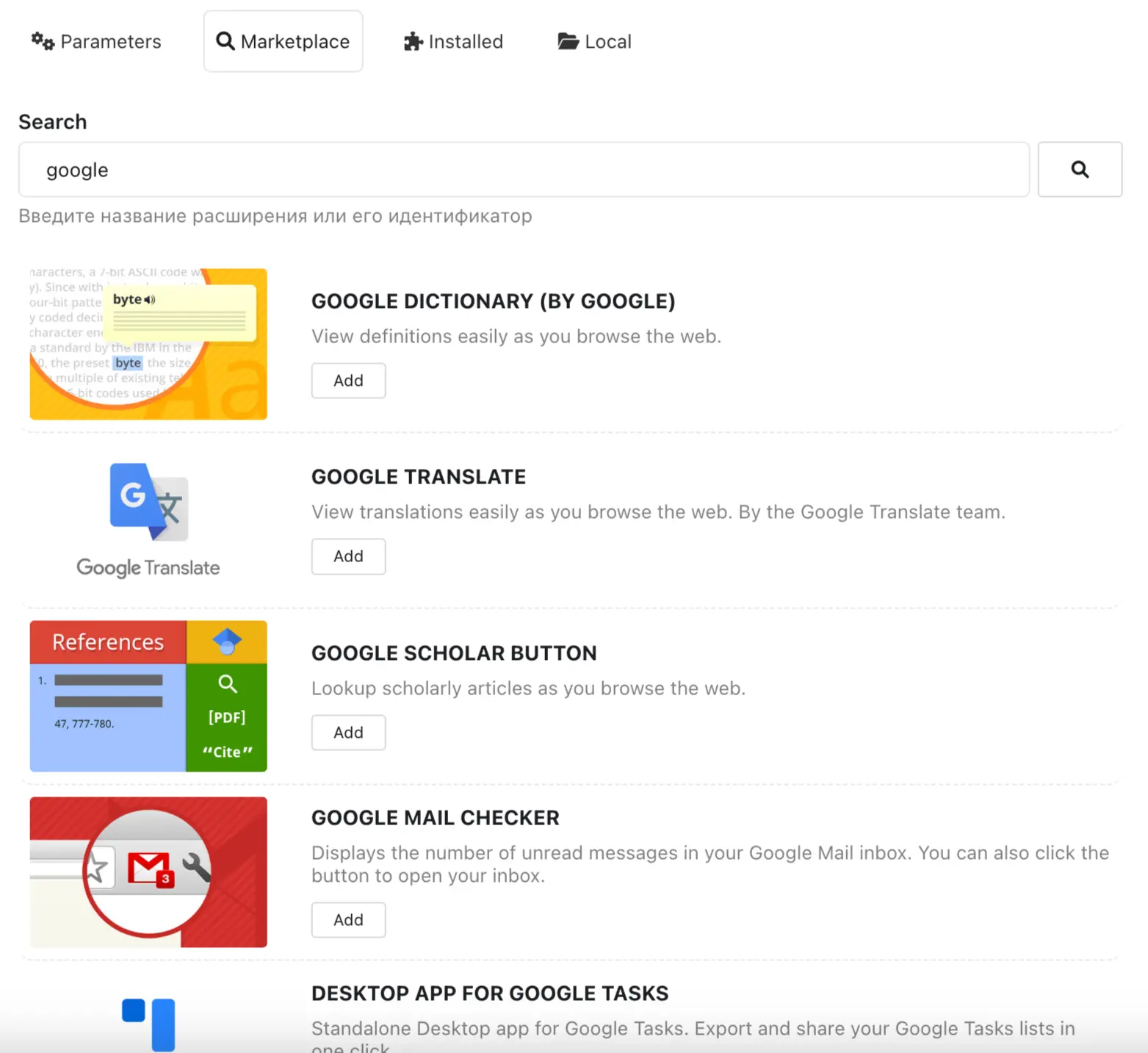Viewport: 1148px width, 1053px height.
Task: Click the 'GOOGLE DICTIONARY (BY GOOGLE)' title
Action: [x=493, y=301]
